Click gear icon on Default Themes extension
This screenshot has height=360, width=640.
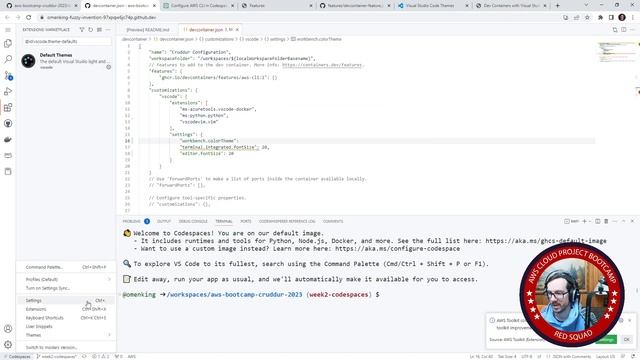pos(109,67)
